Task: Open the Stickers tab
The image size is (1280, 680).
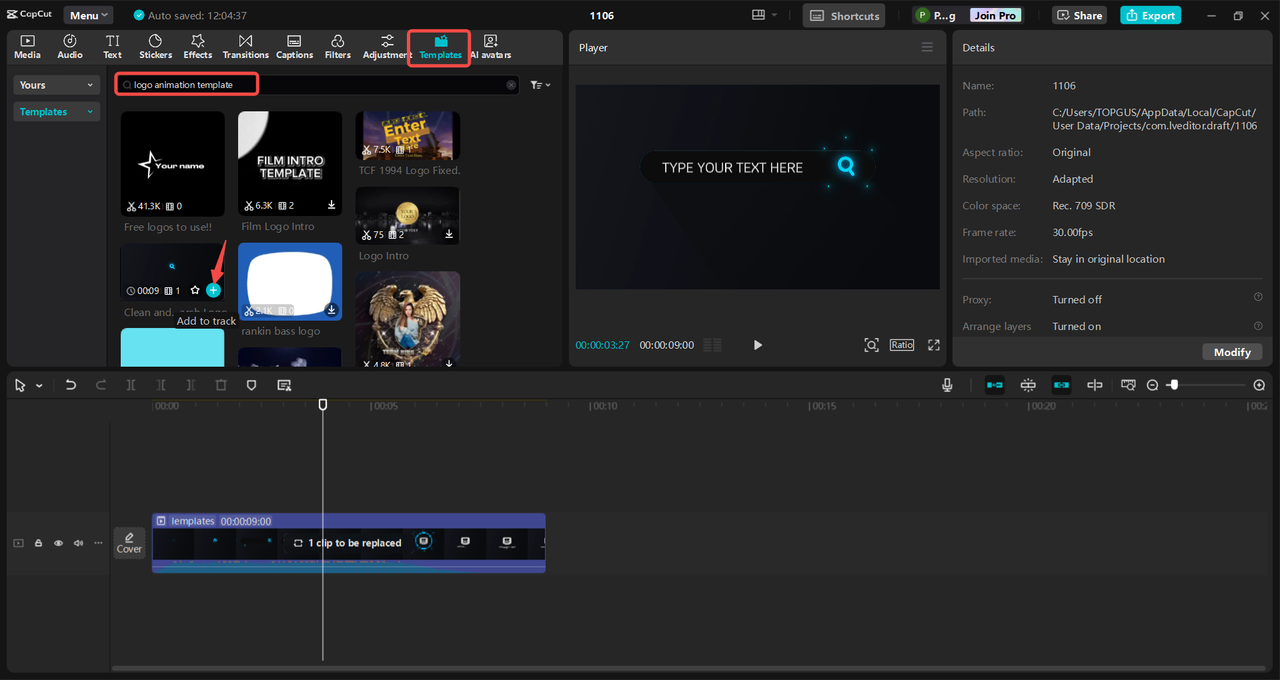Action: pyautogui.click(x=155, y=47)
